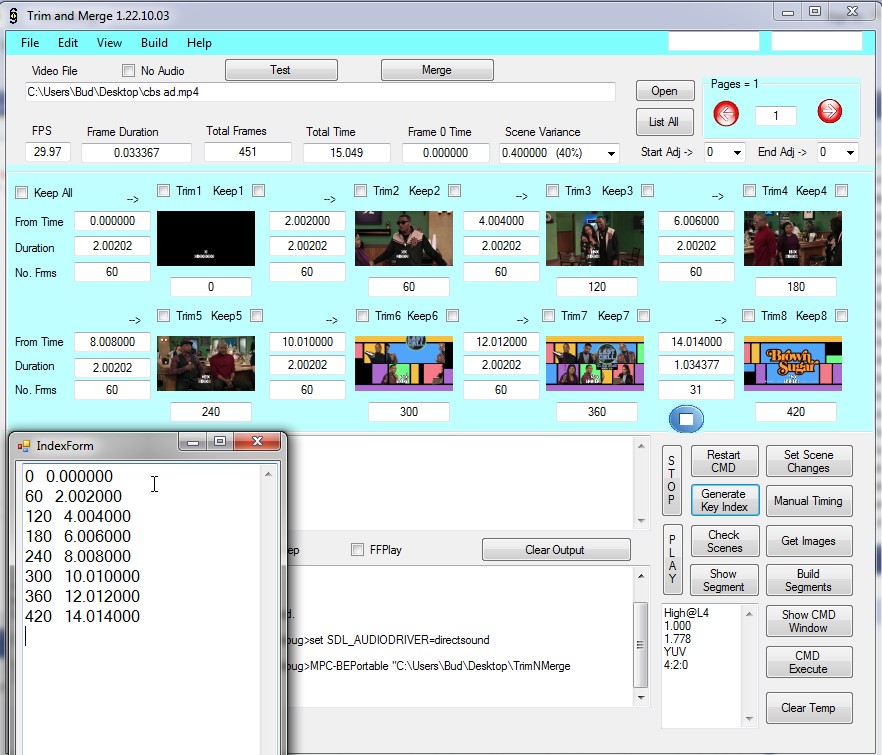
Task: Click the Total Frames field 451
Action: (248, 152)
